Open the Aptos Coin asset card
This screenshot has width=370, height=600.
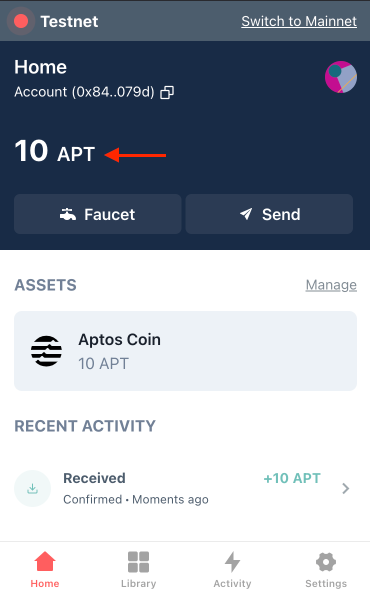(186, 351)
